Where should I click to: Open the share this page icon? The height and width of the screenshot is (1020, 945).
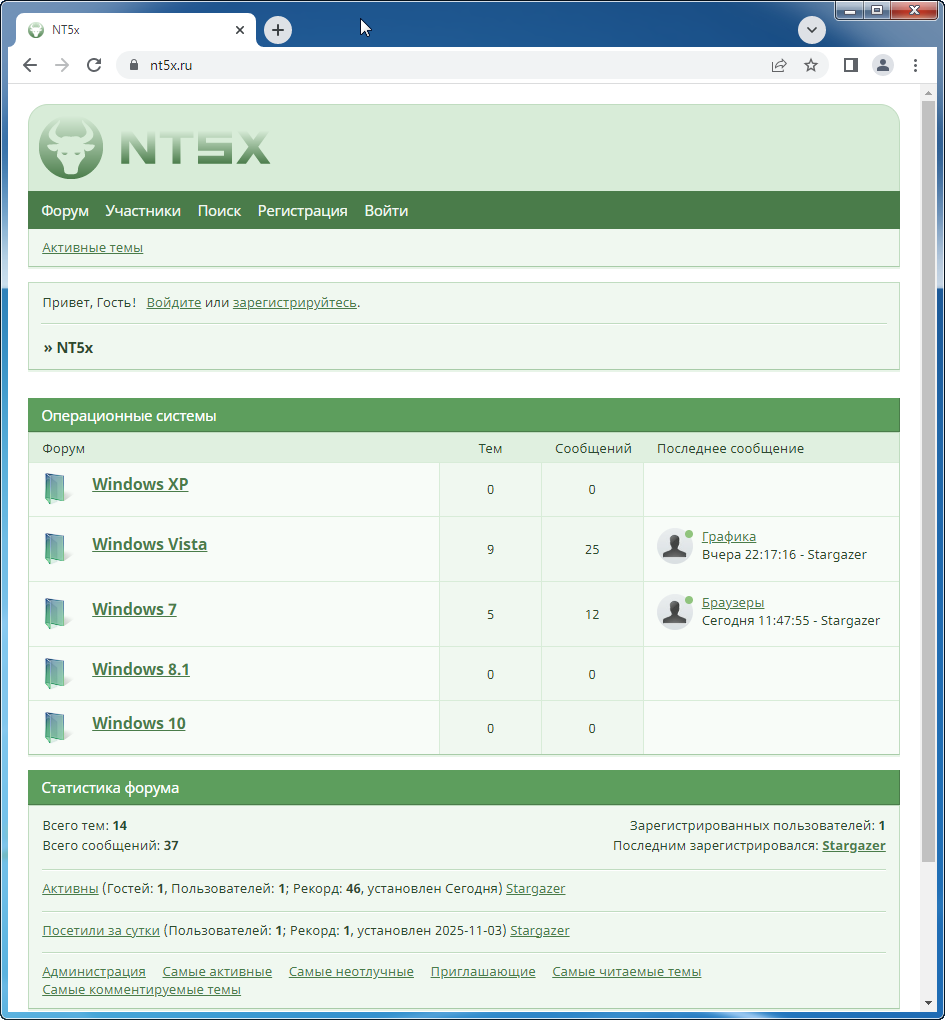(779, 65)
